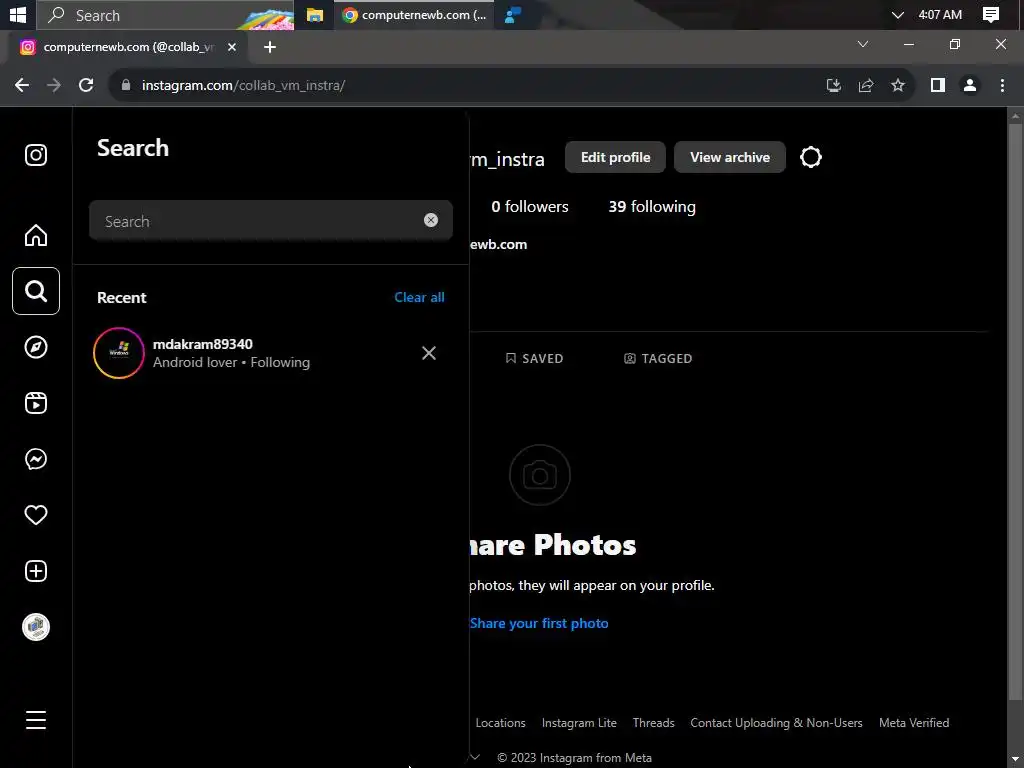Remove mdakram89340 from recent searches

429,353
